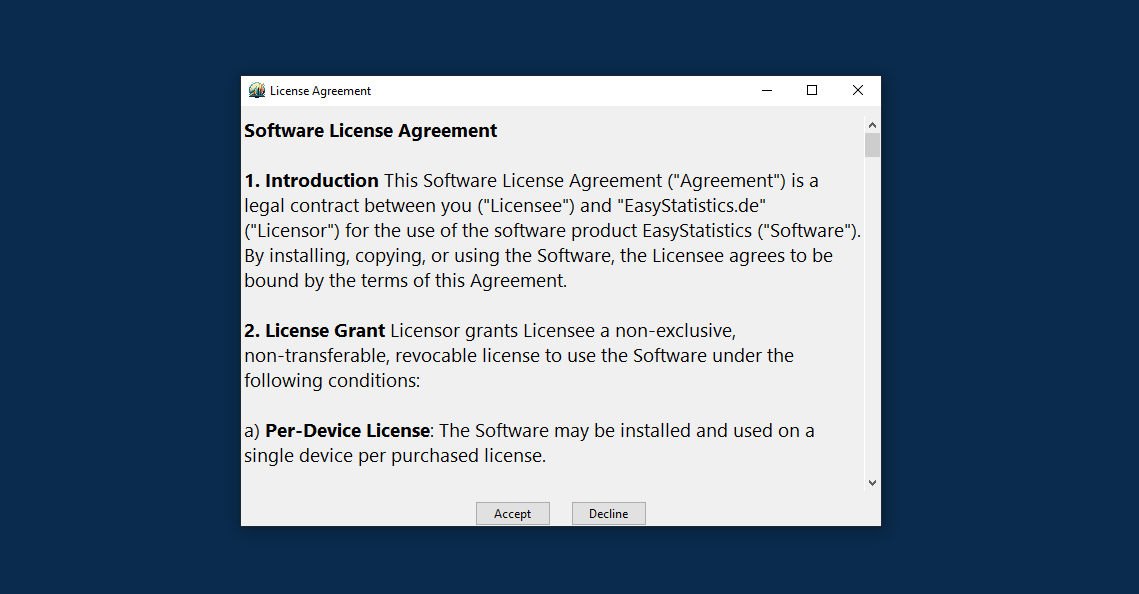The image size is (1139, 594).
Task: Click the "single device per purchased license" line
Action: tap(394, 456)
